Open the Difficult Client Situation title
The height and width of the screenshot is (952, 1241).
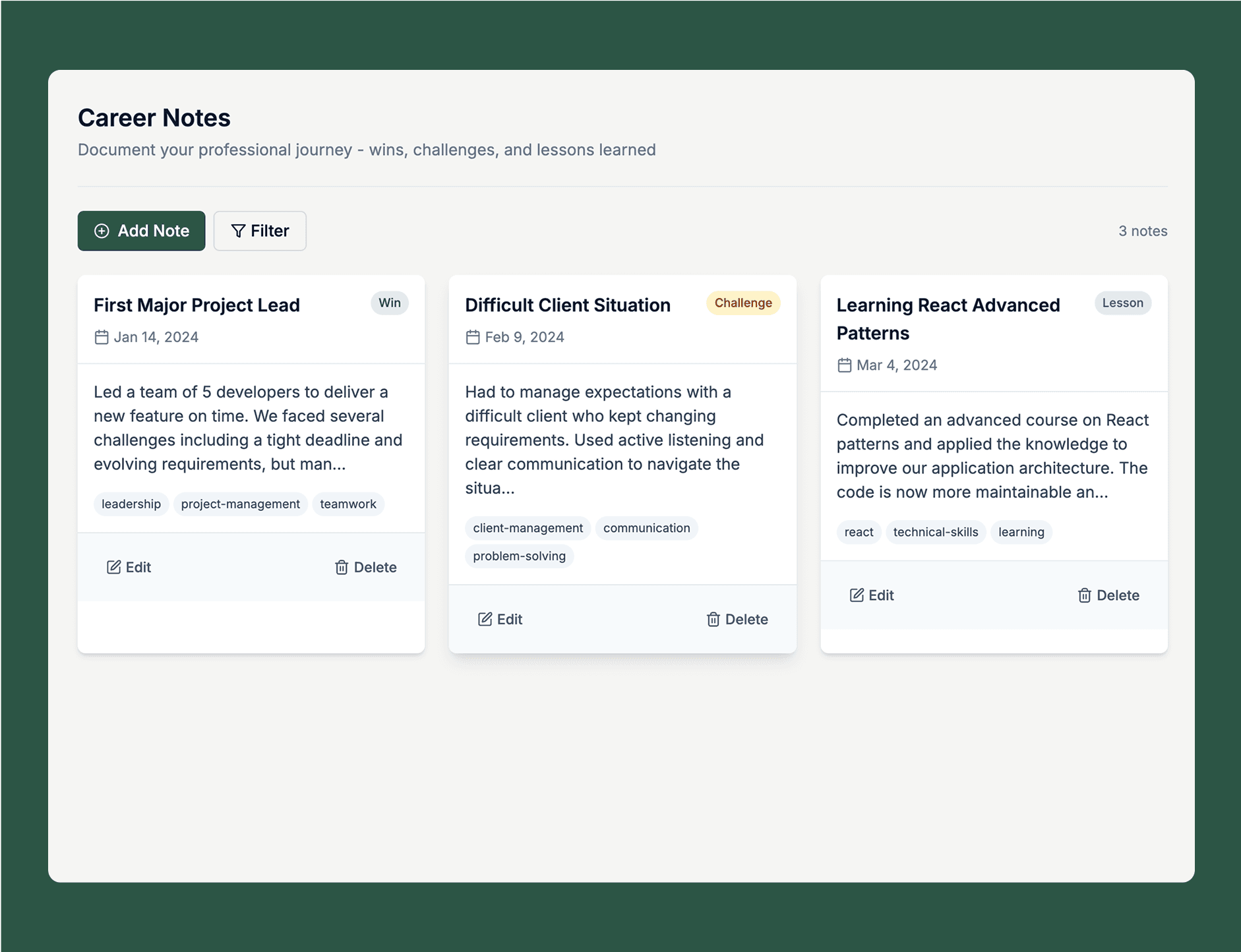568,305
